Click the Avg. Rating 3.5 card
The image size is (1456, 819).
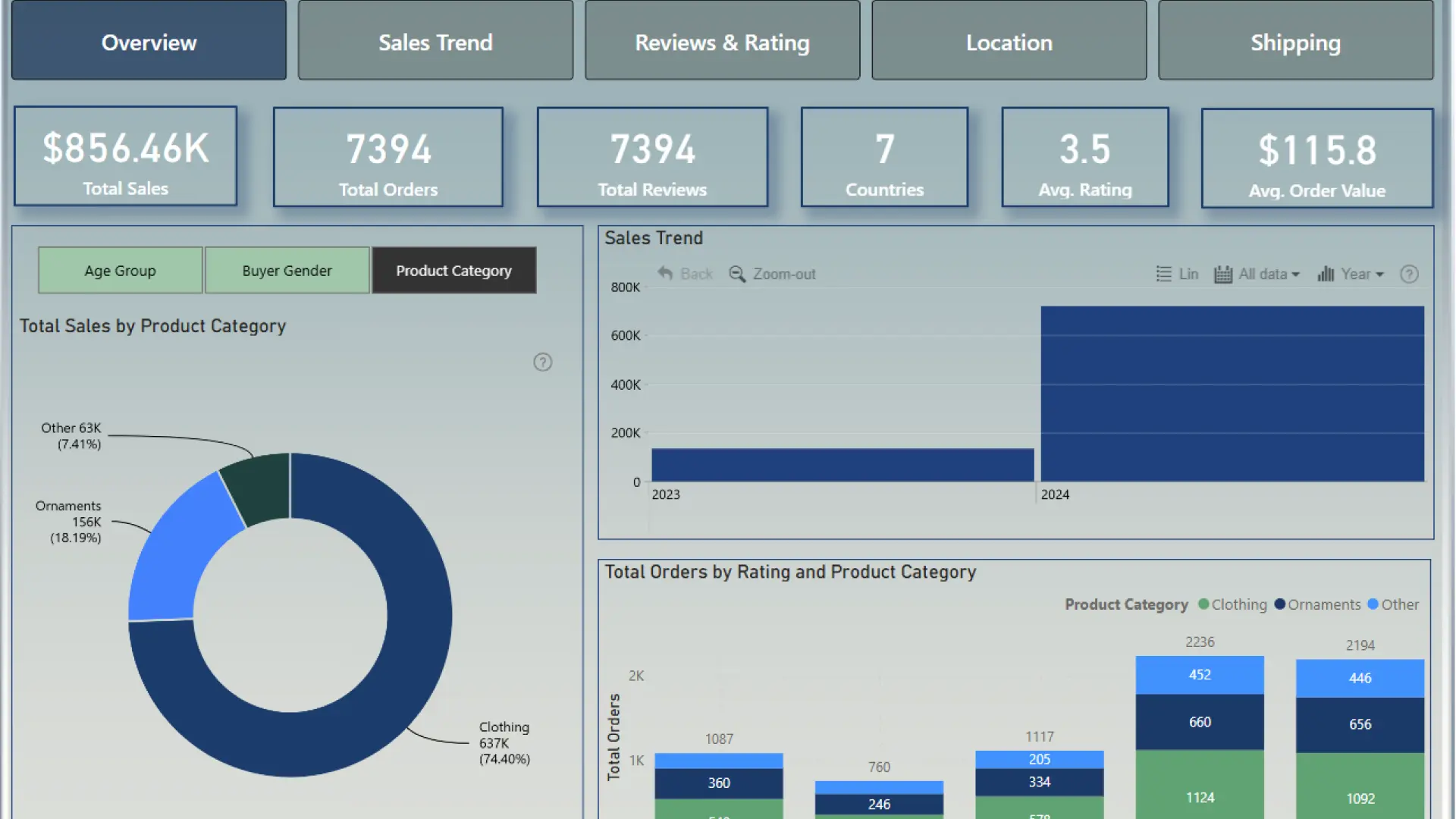pos(1085,157)
